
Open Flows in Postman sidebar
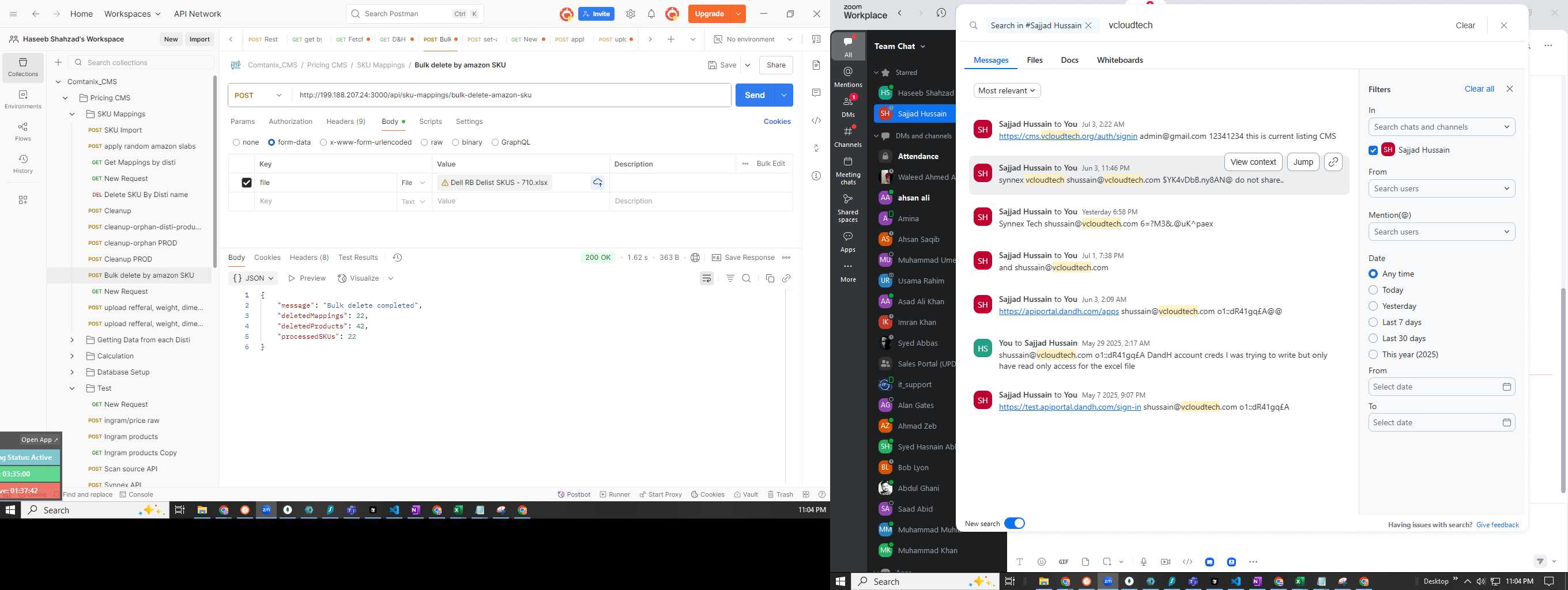[x=23, y=131]
